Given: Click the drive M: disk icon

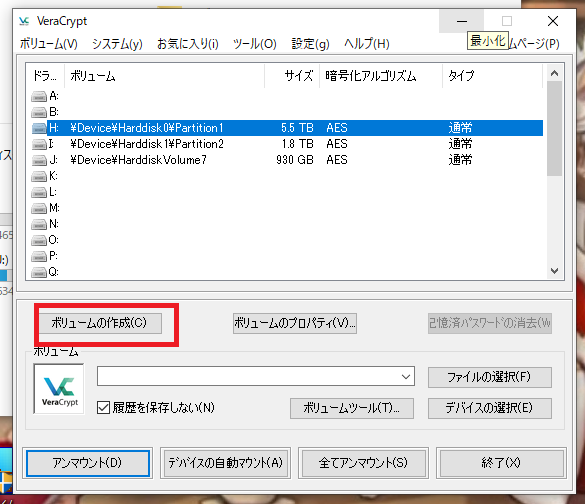Looking at the screenshot, I should [x=39, y=208].
